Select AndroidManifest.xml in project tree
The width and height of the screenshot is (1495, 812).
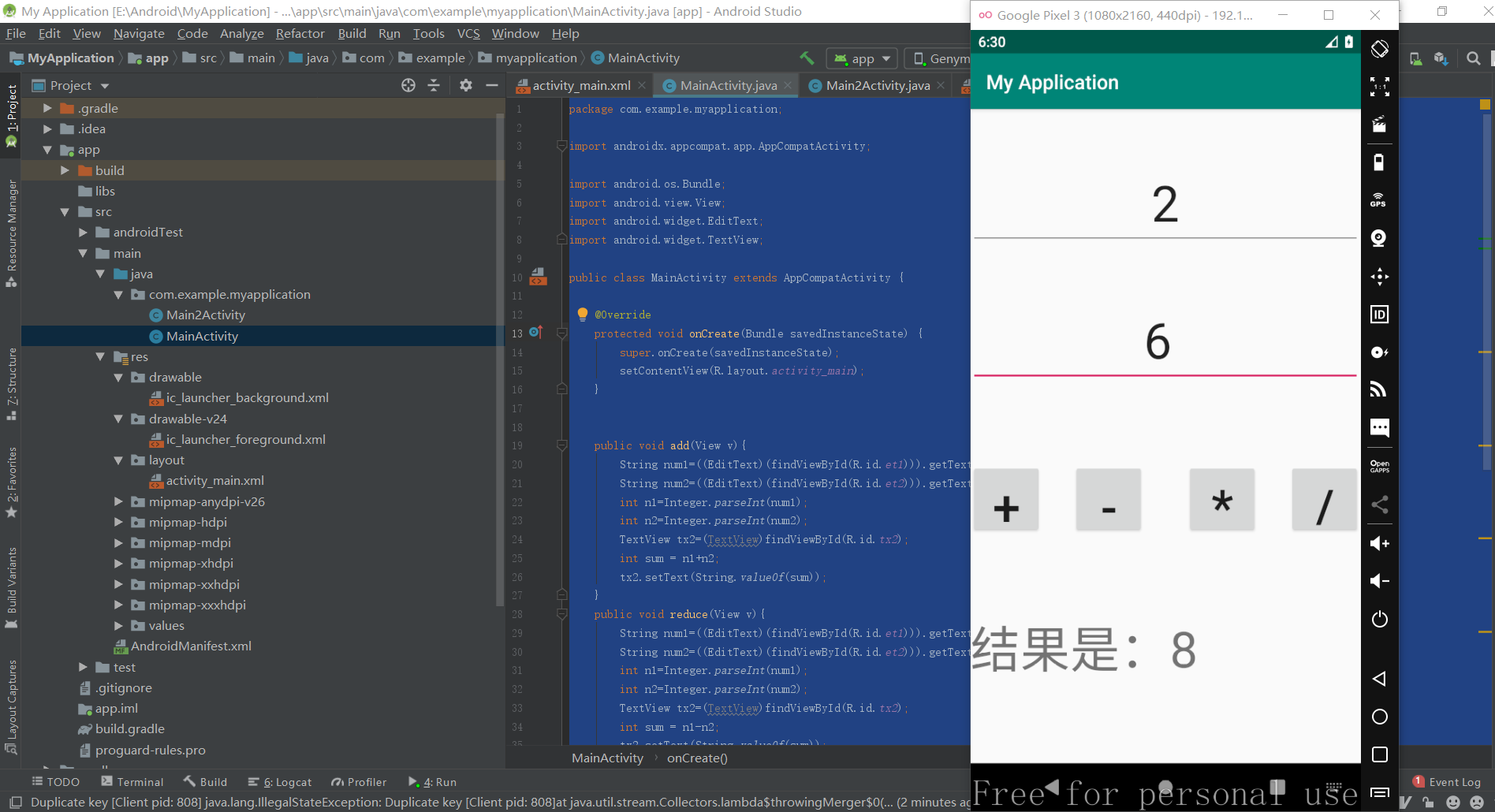pos(191,646)
